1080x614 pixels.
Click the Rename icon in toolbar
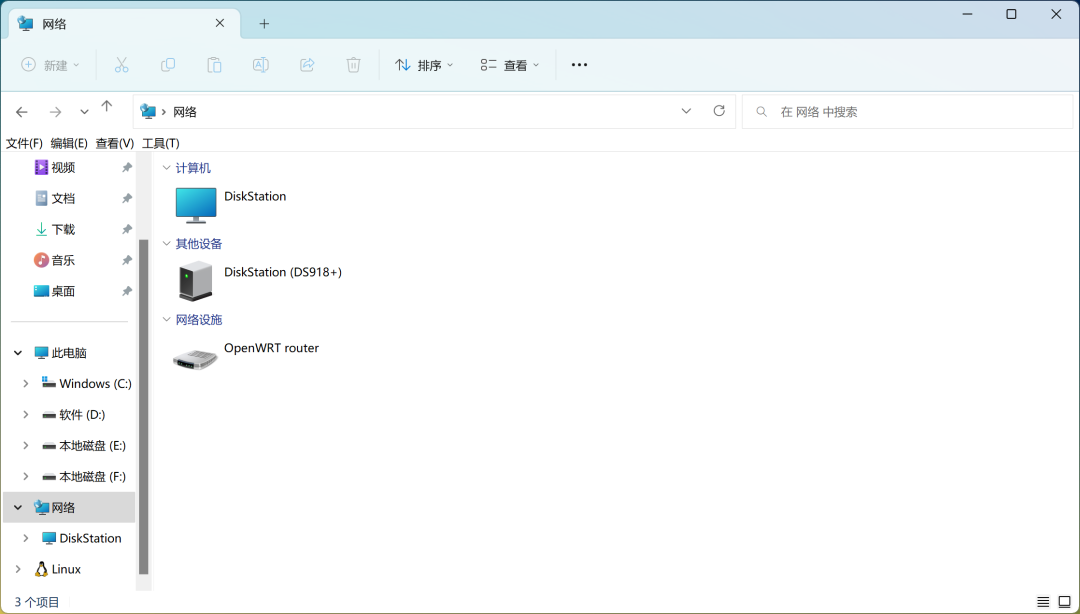click(260, 65)
